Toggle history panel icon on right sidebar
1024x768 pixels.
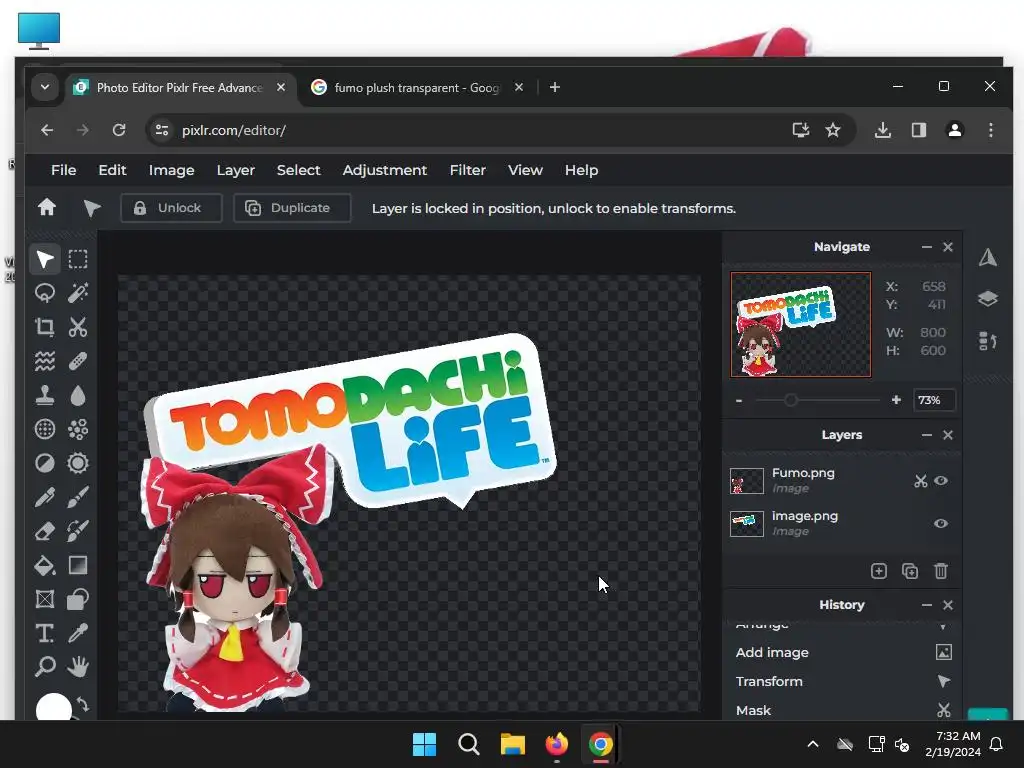[987, 340]
